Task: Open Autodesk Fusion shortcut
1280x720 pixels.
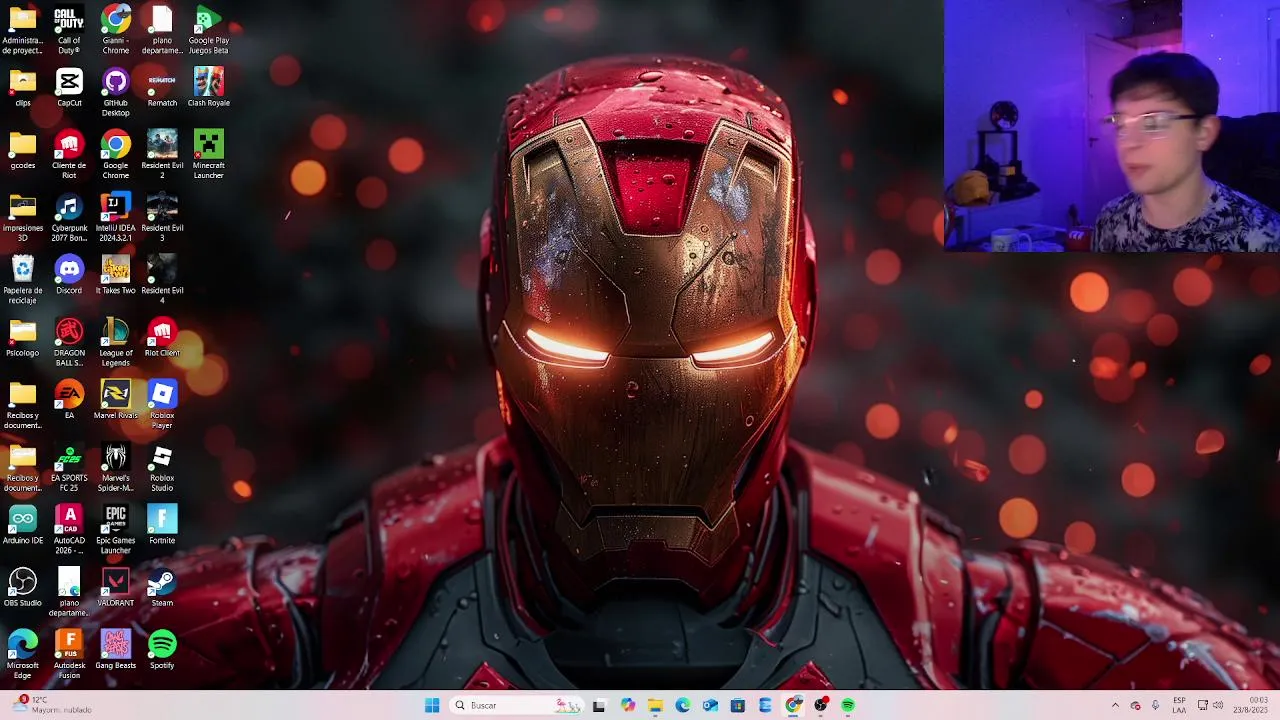Action: [x=69, y=655]
